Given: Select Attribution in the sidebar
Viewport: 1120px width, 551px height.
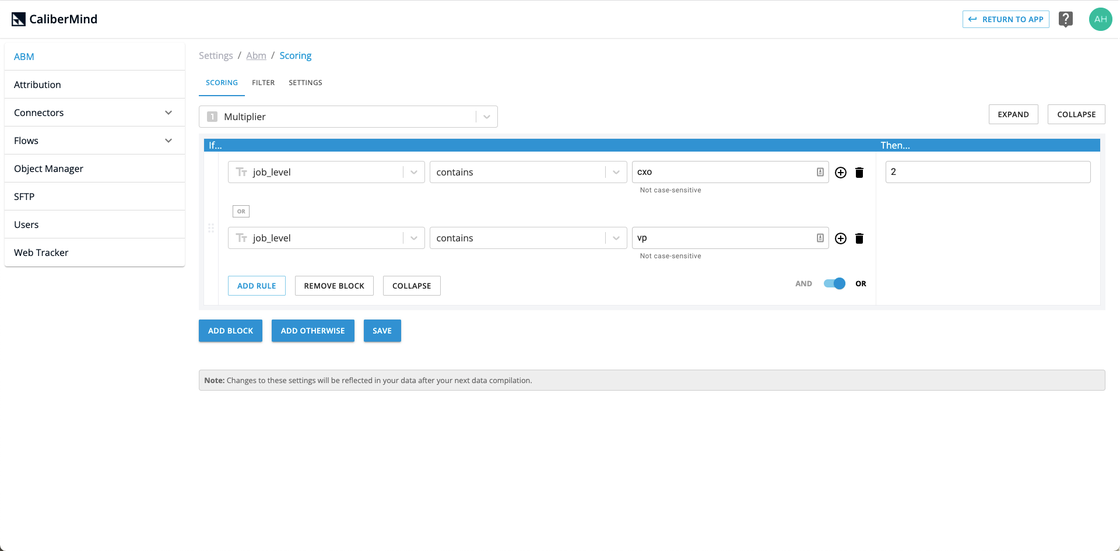Looking at the screenshot, I should [94, 84].
